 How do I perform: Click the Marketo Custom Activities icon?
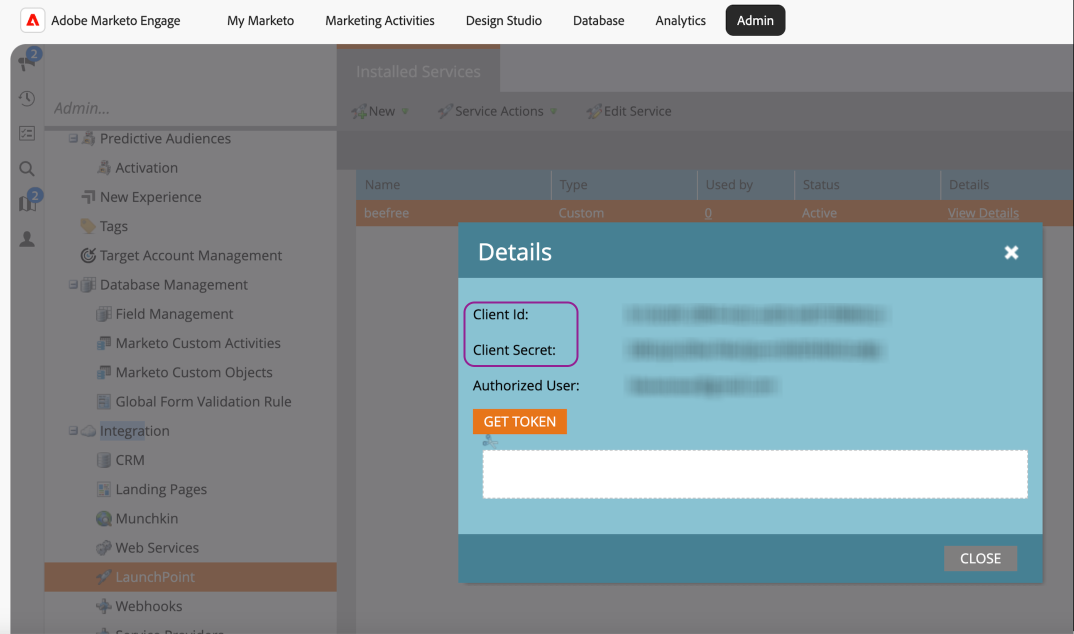pyautogui.click(x=104, y=343)
